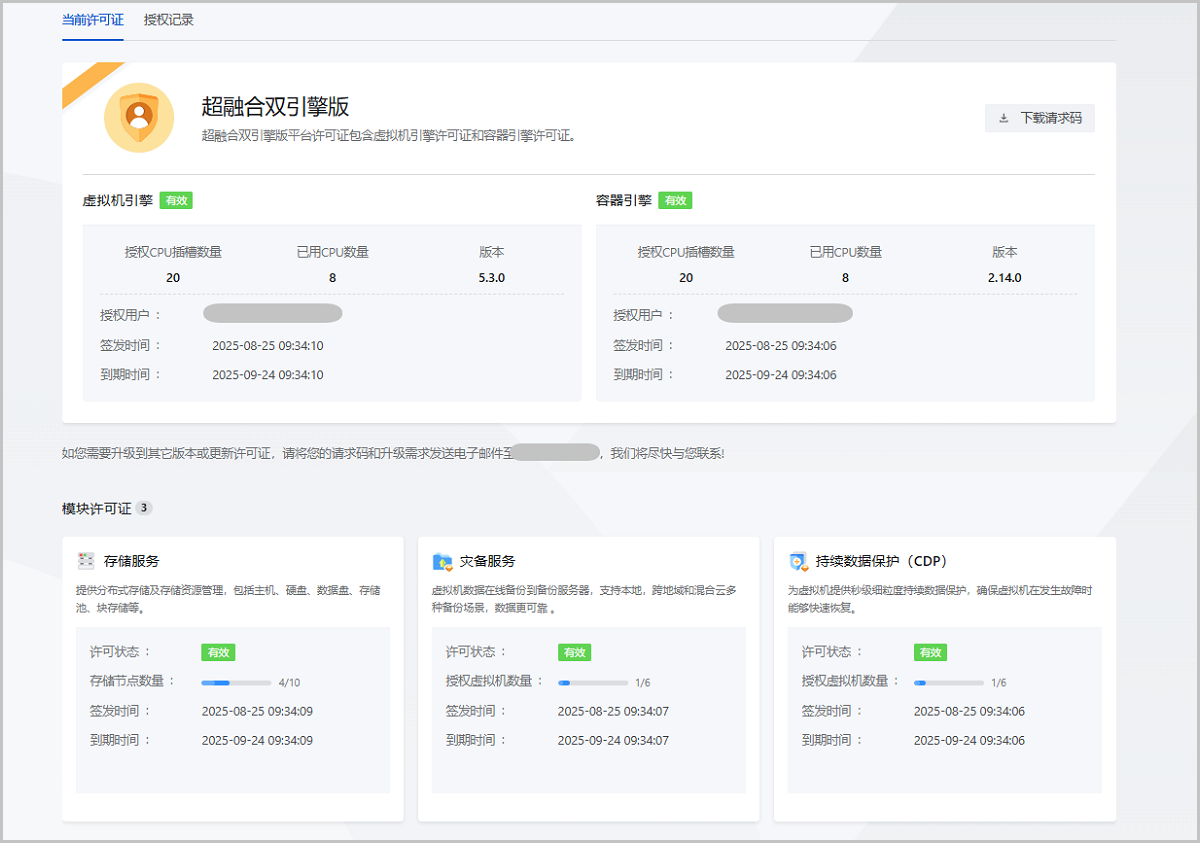
Task: Select the 当前许可证 tab
Action: pos(93,20)
